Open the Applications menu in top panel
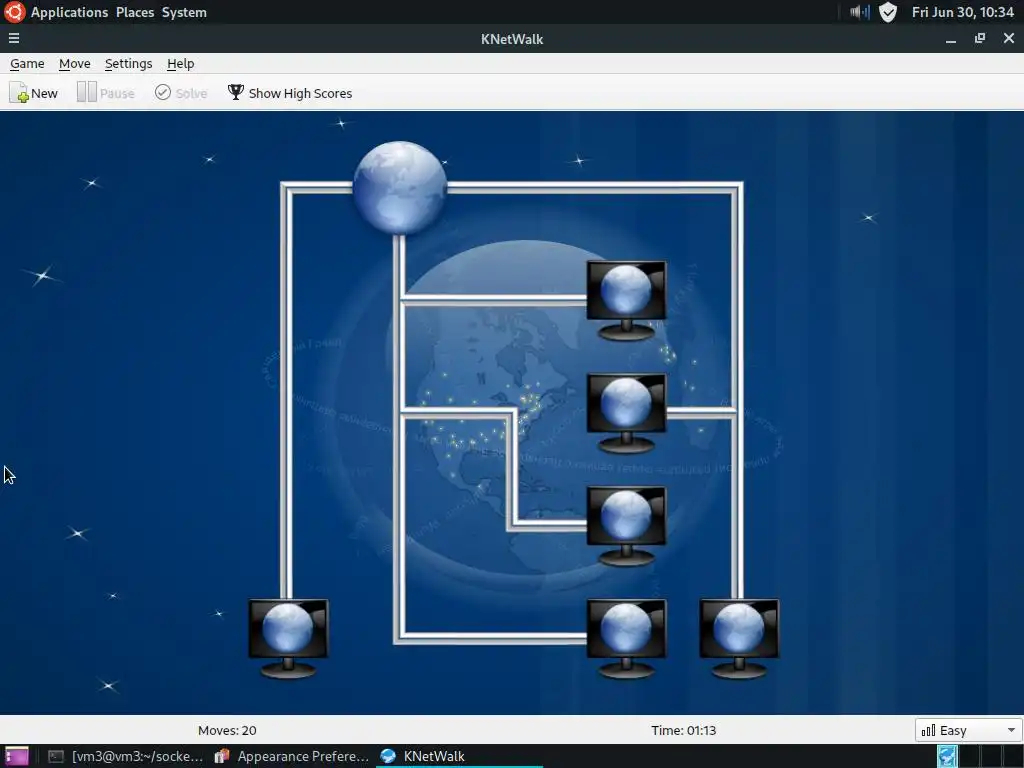The height and width of the screenshot is (768, 1024). pyautogui.click(x=69, y=12)
